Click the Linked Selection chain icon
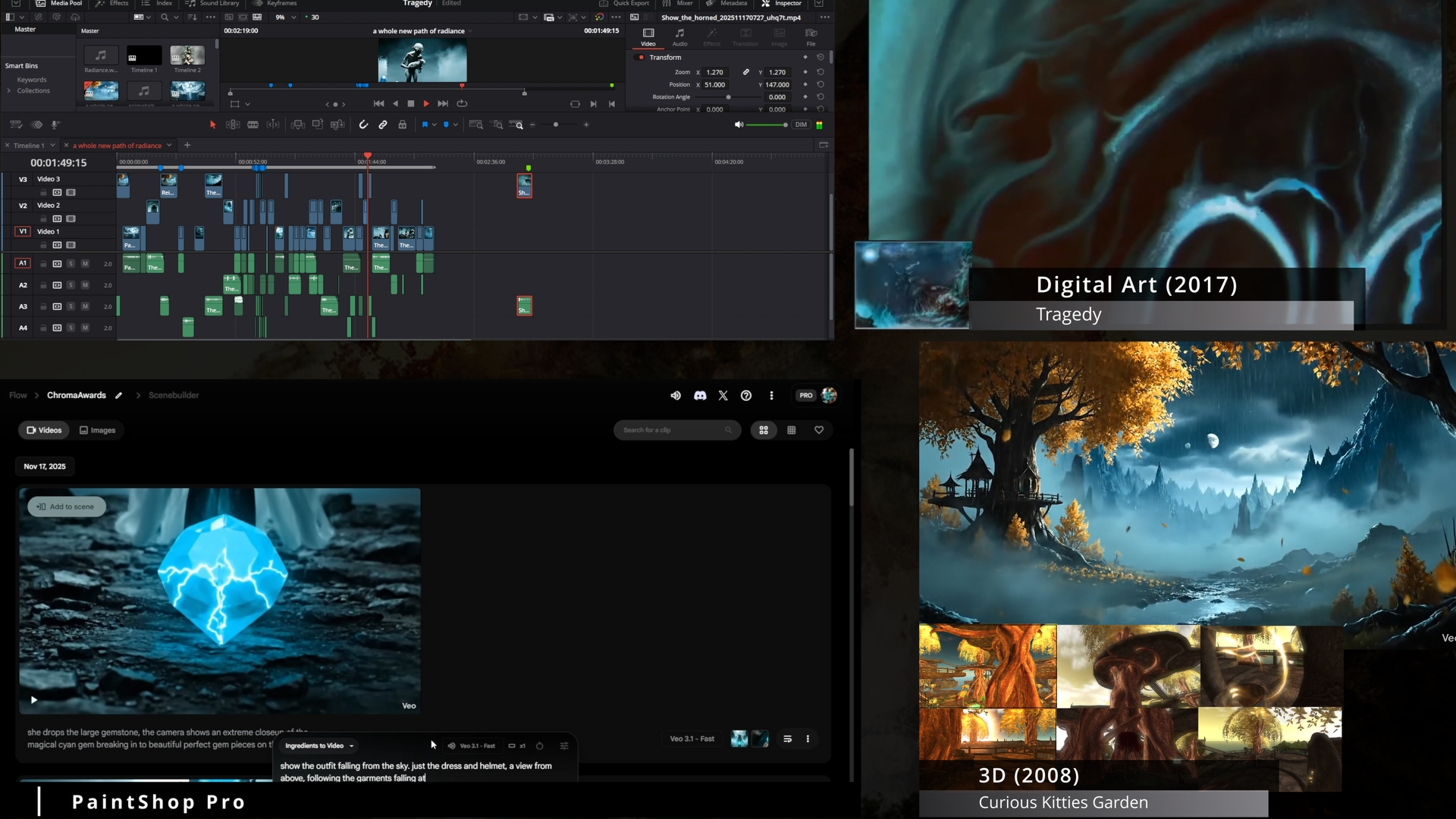 click(x=383, y=124)
